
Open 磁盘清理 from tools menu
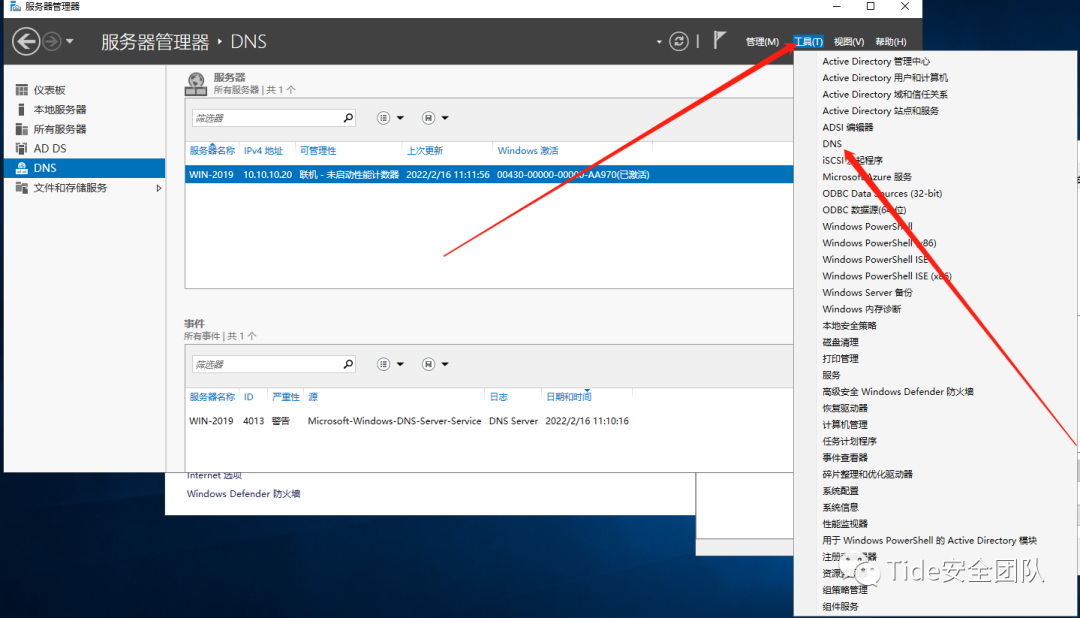(840, 342)
